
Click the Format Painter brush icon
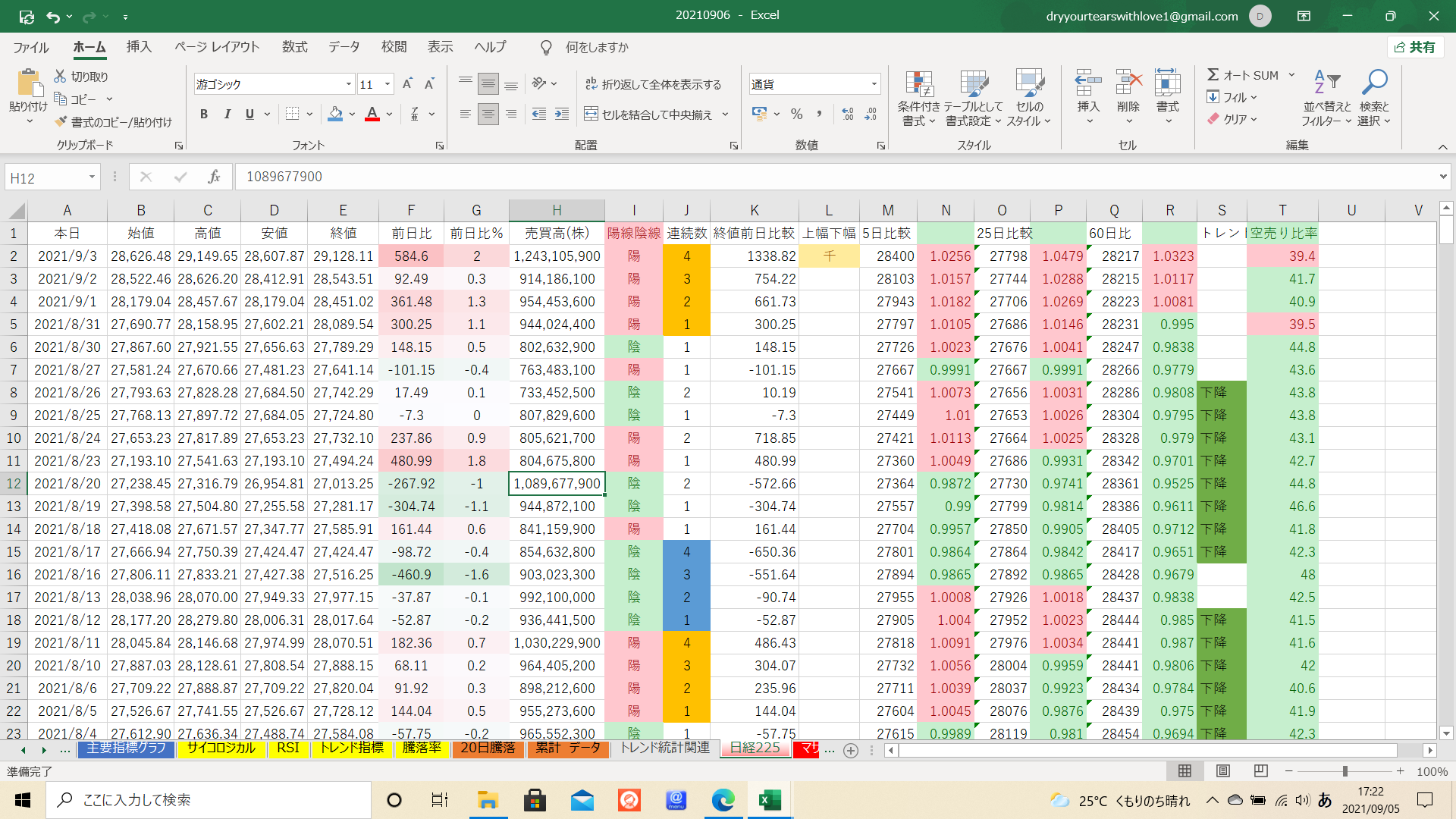click(x=61, y=122)
